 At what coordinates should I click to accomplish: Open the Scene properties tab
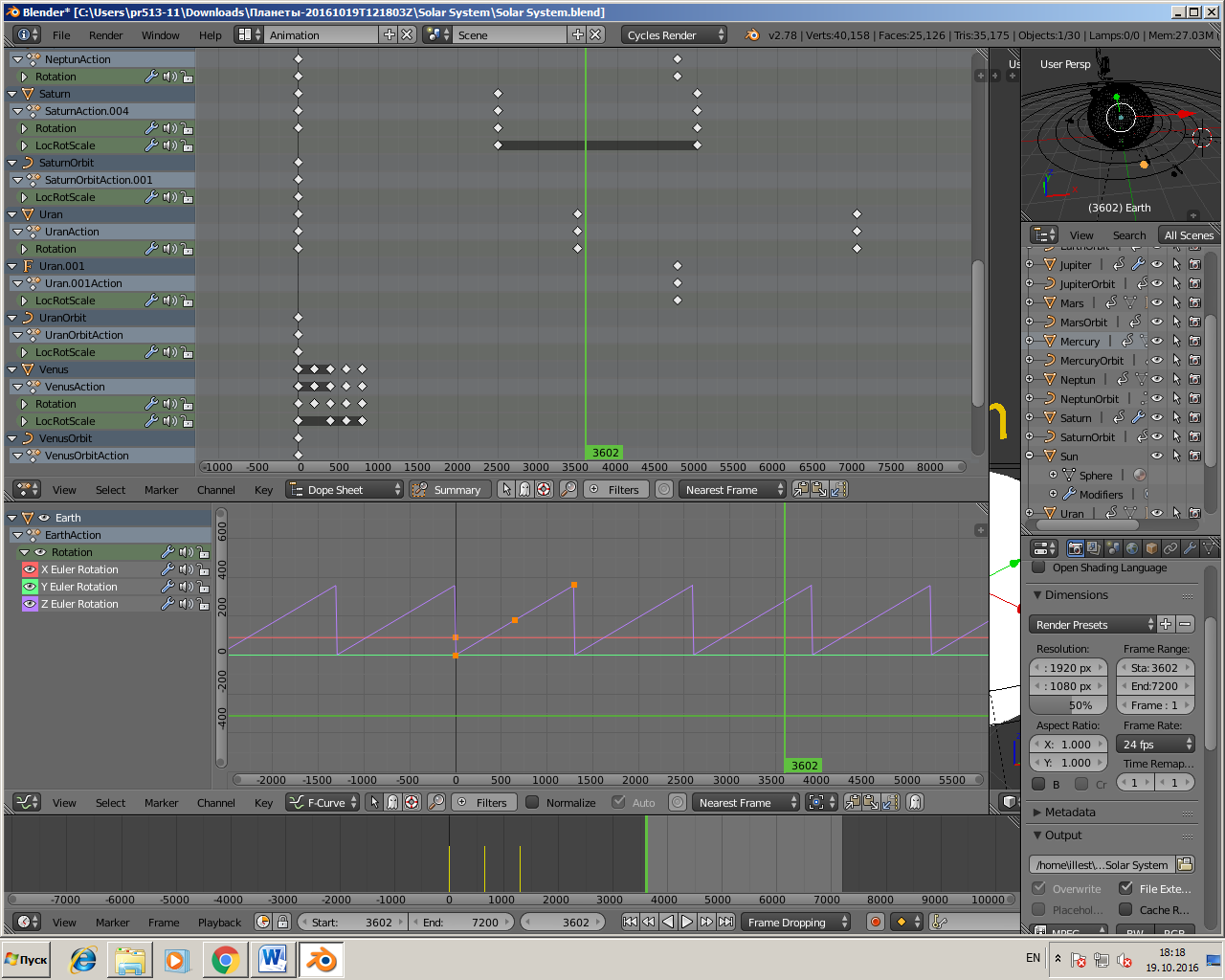click(1114, 548)
